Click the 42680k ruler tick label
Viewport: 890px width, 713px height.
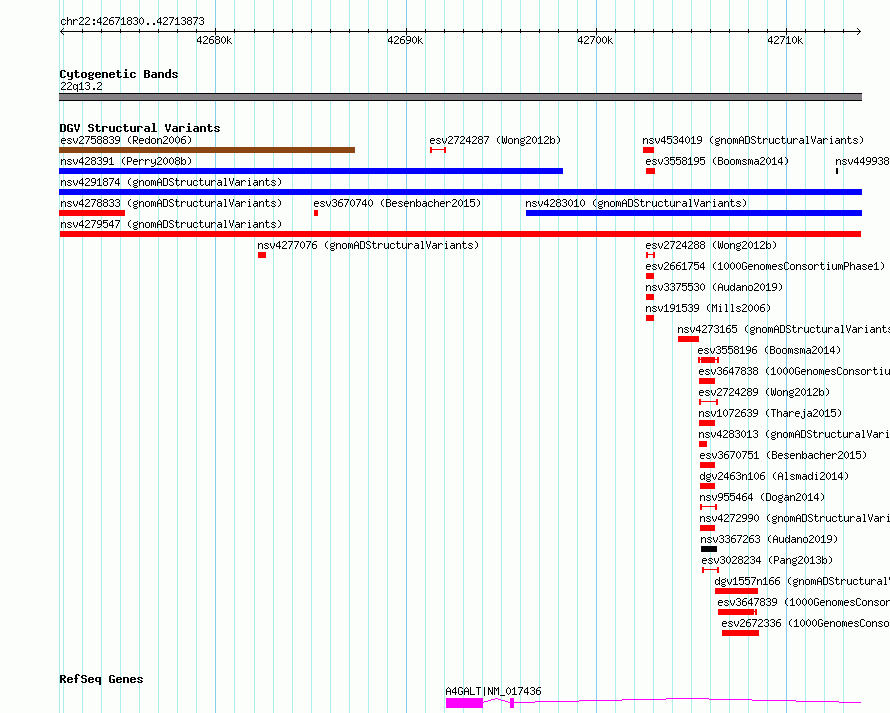click(x=214, y=40)
